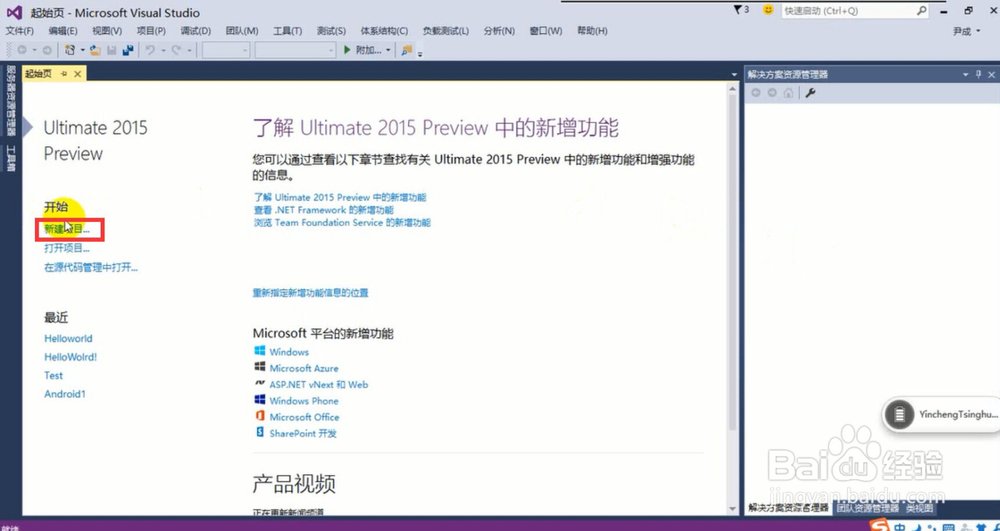Open the redo history dropdown arrow
1000x531 pixels.
pyautogui.click(x=189, y=50)
